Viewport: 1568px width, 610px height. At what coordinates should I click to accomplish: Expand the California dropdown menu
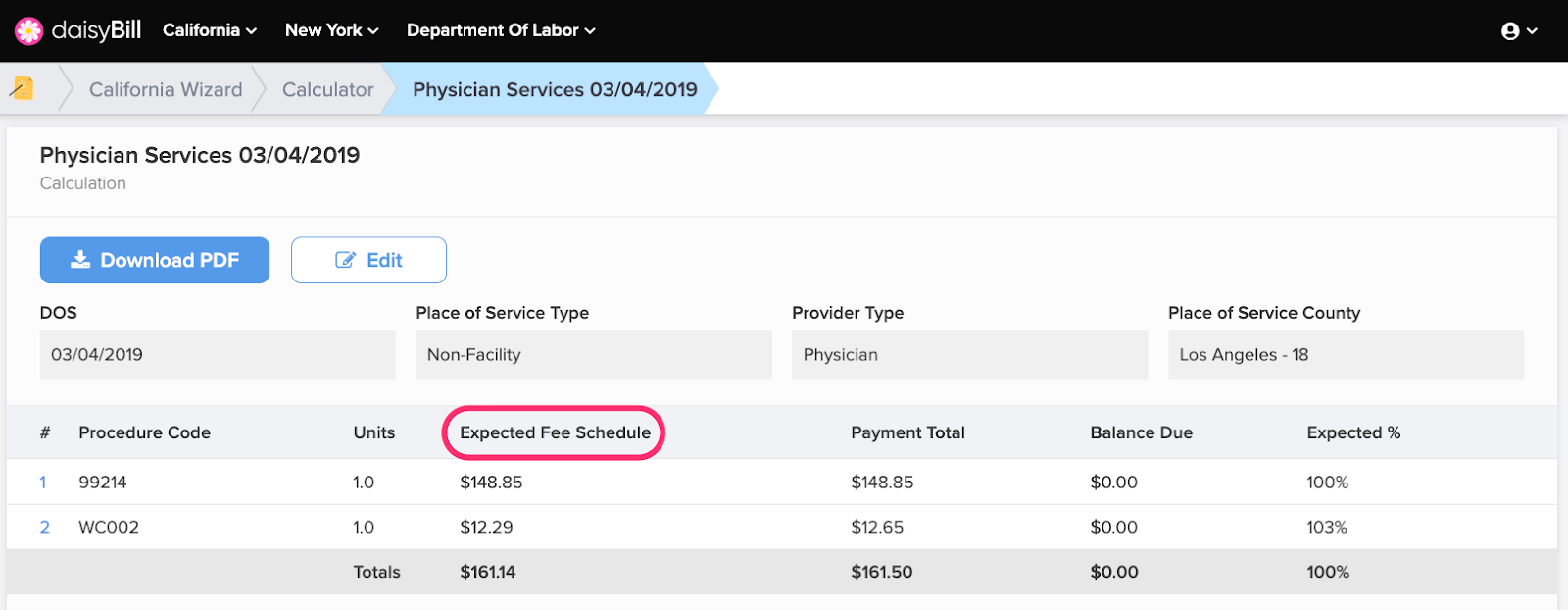[x=209, y=30]
